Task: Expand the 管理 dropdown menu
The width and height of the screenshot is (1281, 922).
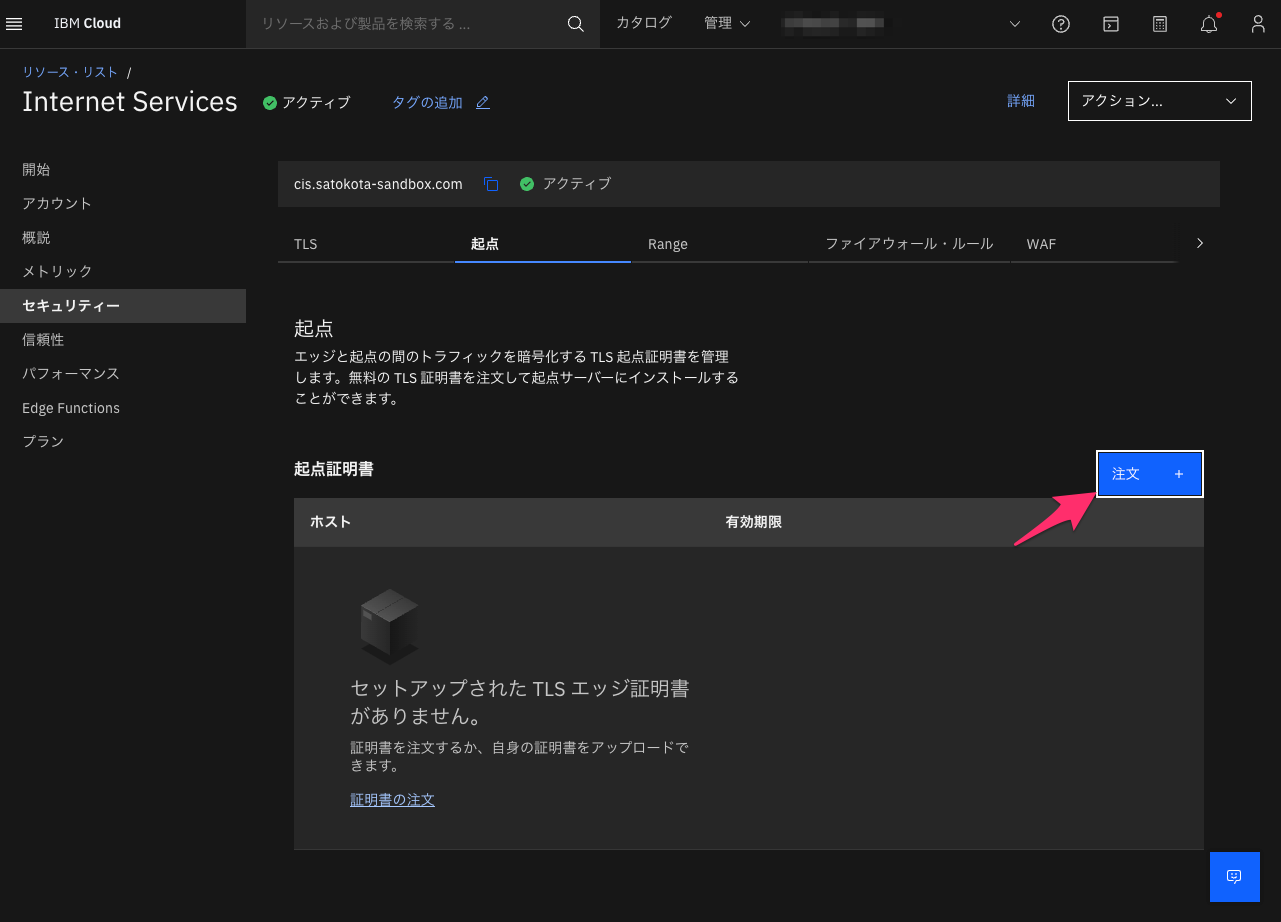Action: [x=727, y=23]
